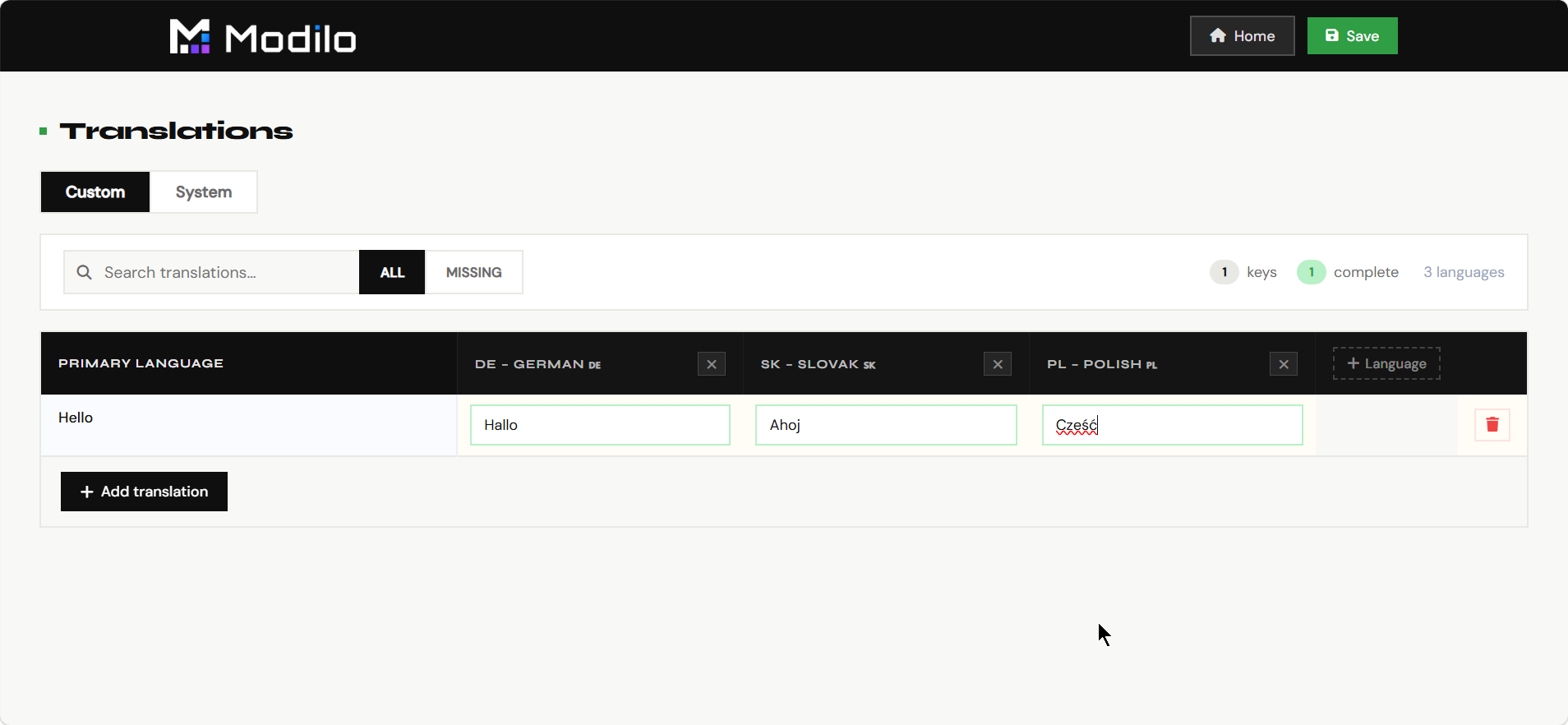Edit the Polish Cześć translation field
1568x725 pixels.
pos(1172,425)
